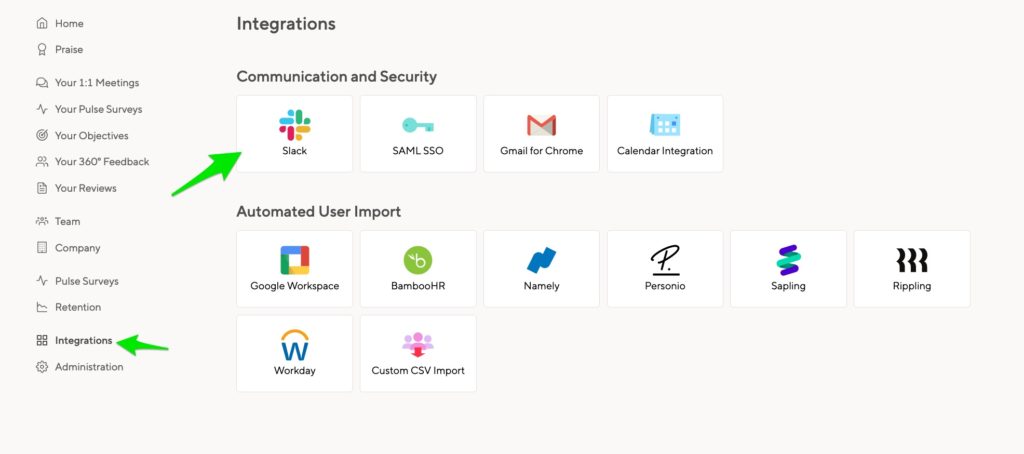This screenshot has width=1024, height=454.
Task: Choose the Namely label
Action: (x=541, y=286)
